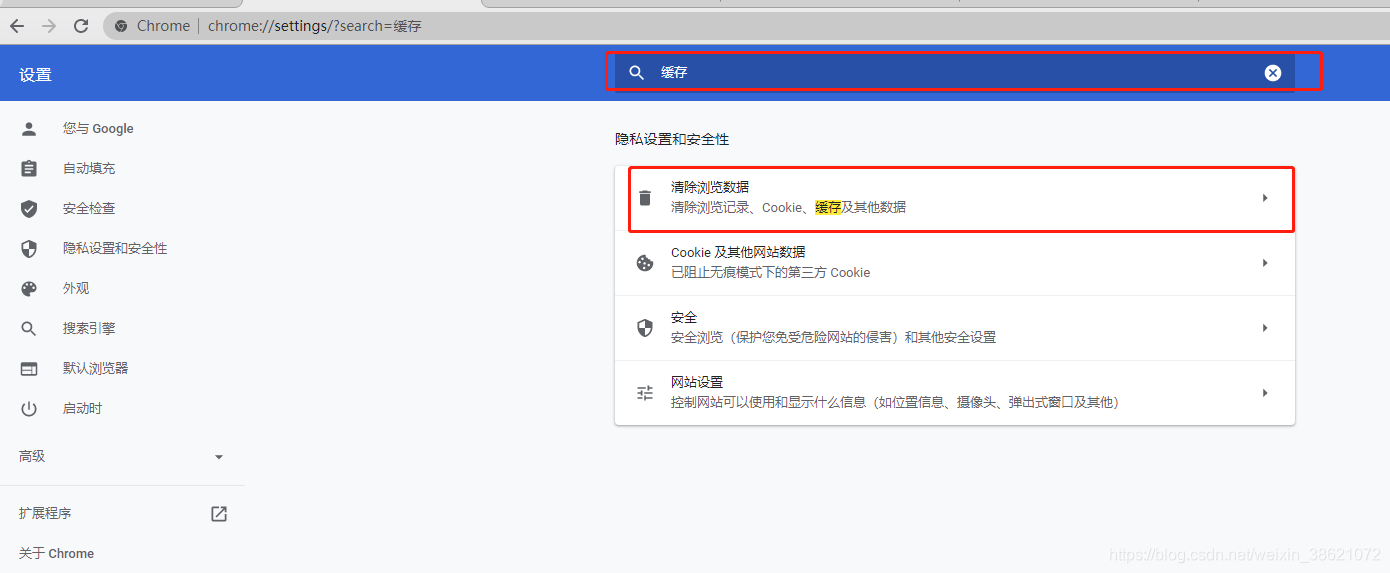Click the 控制网站可以使用和显示什么信息 description
Screen dimensions: 1390x573
tap(895, 402)
